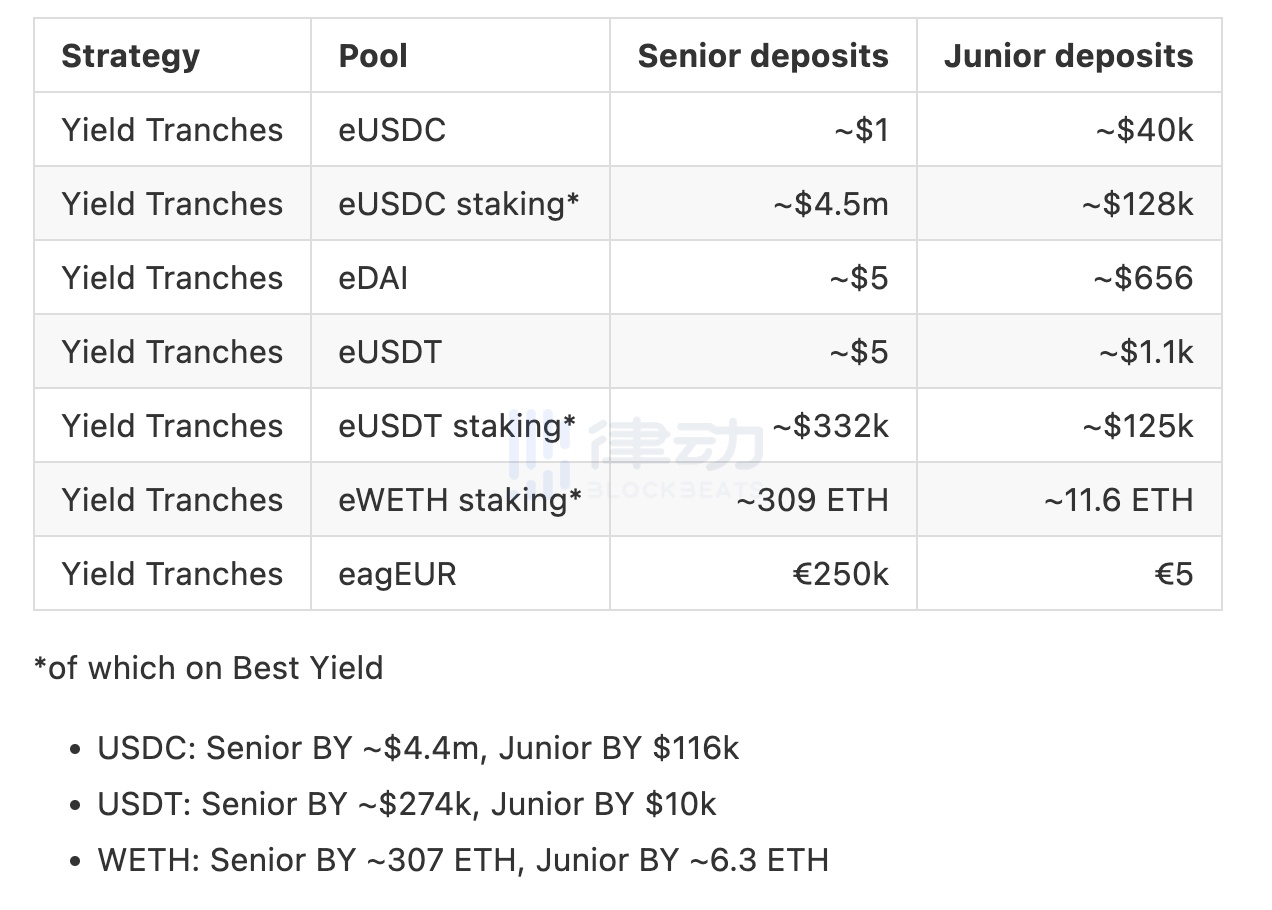Select the Senior deposits column header

click(x=762, y=56)
